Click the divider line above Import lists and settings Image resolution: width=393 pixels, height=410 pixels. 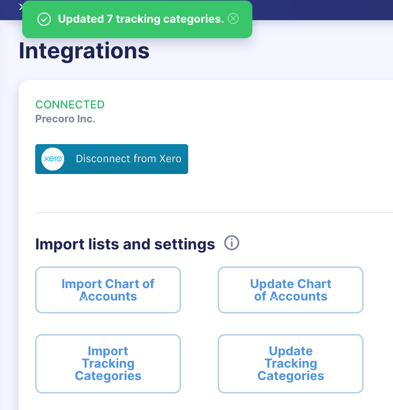214,212
